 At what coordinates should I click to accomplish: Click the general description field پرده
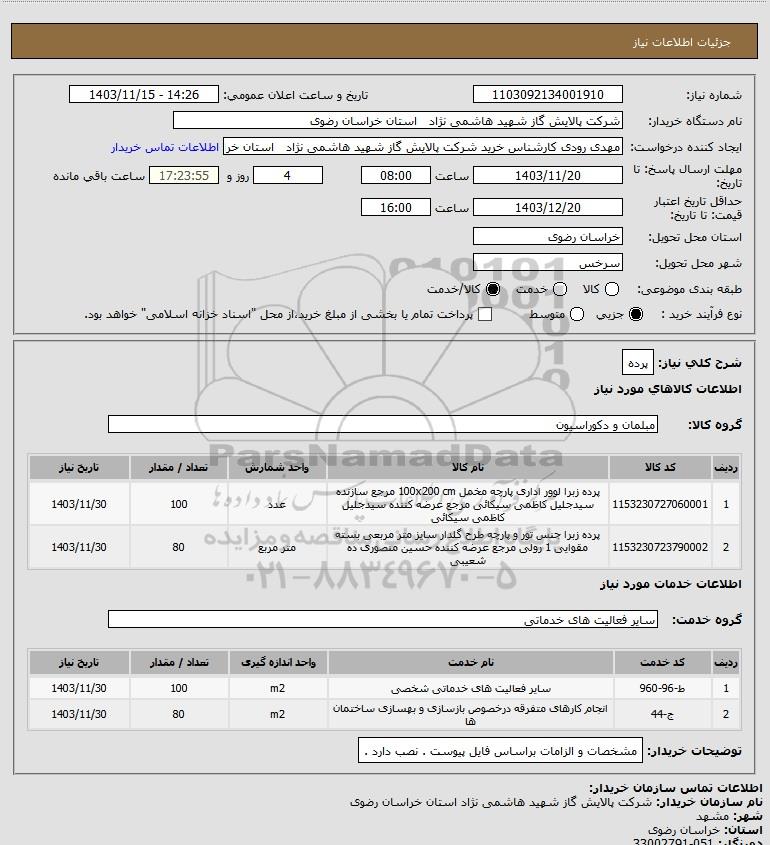[637, 363]
